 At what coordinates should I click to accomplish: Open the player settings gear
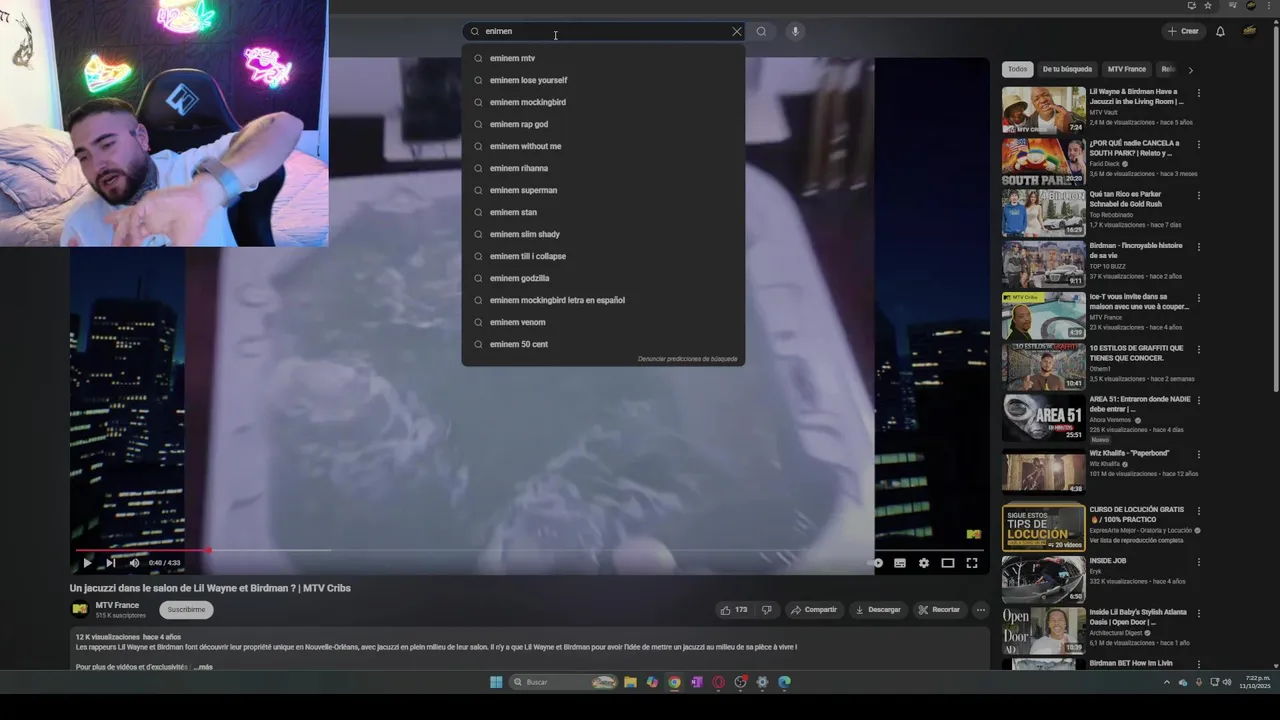tap(924, 563)
